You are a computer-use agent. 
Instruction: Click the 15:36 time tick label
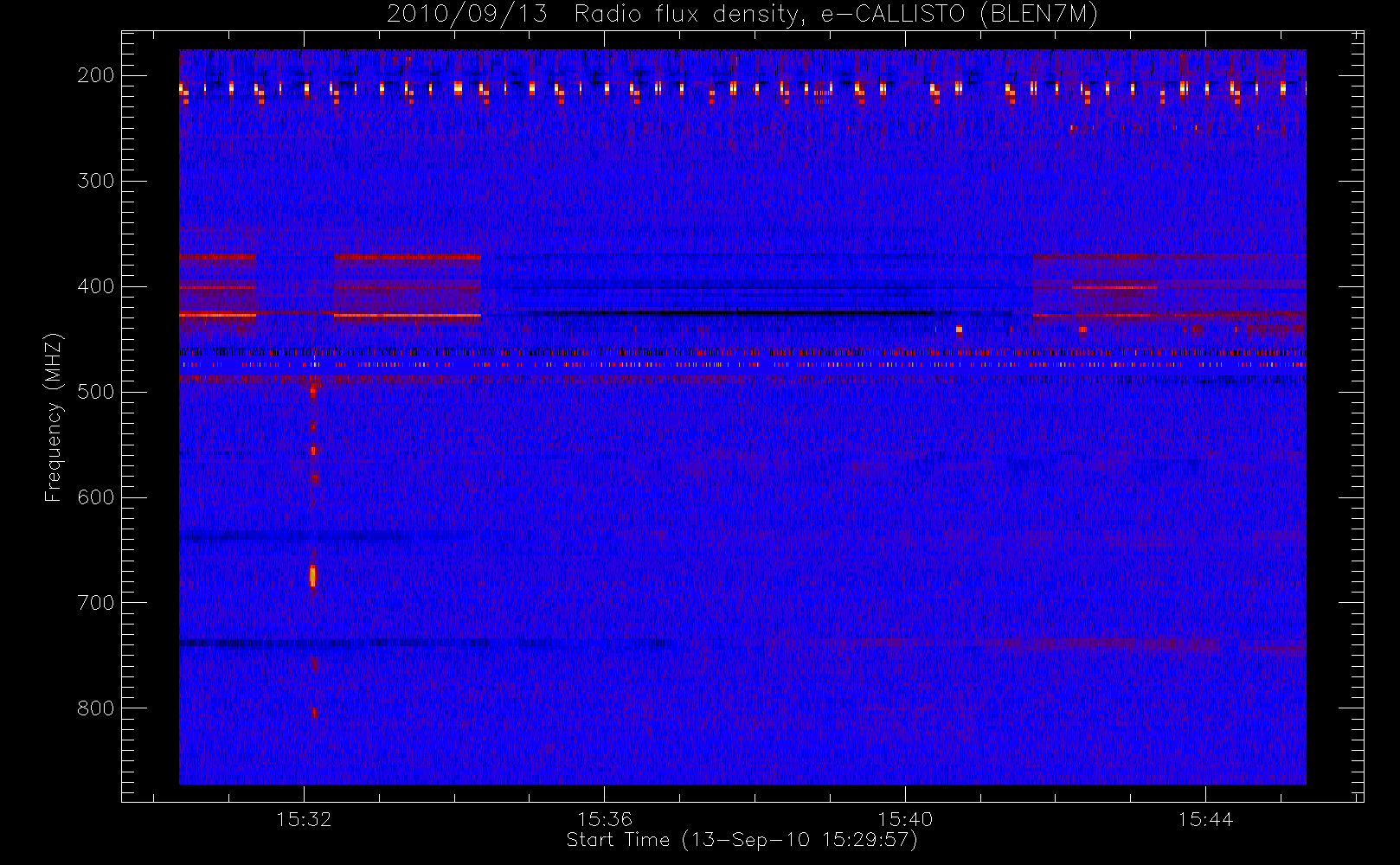605,819
